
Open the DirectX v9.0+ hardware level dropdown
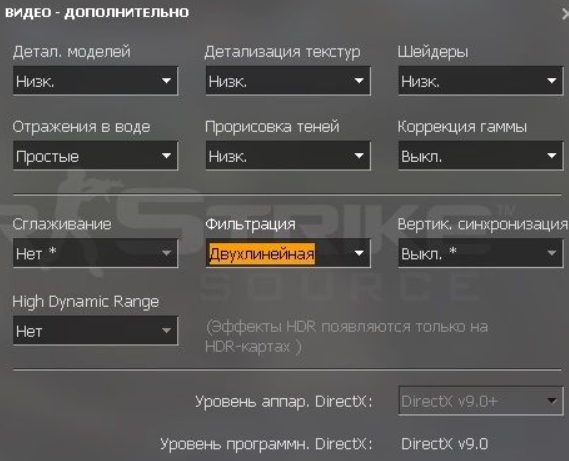coord(480,401)
